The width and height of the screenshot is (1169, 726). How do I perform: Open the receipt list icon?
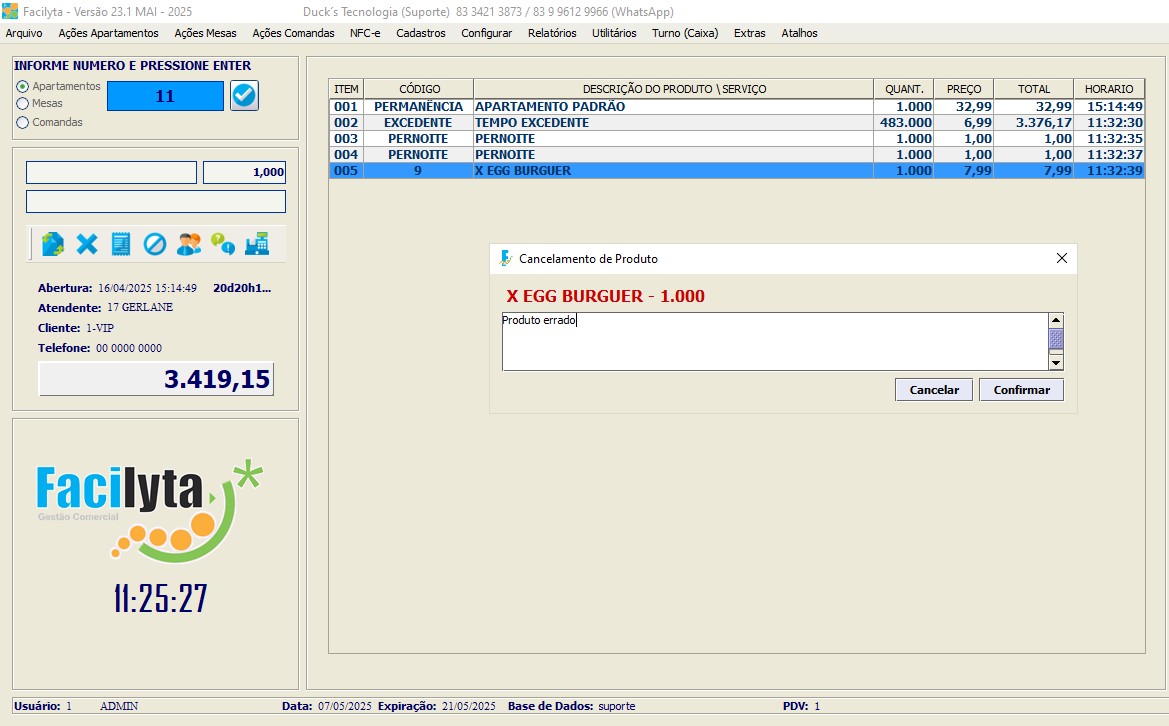[x=121, y=244]
